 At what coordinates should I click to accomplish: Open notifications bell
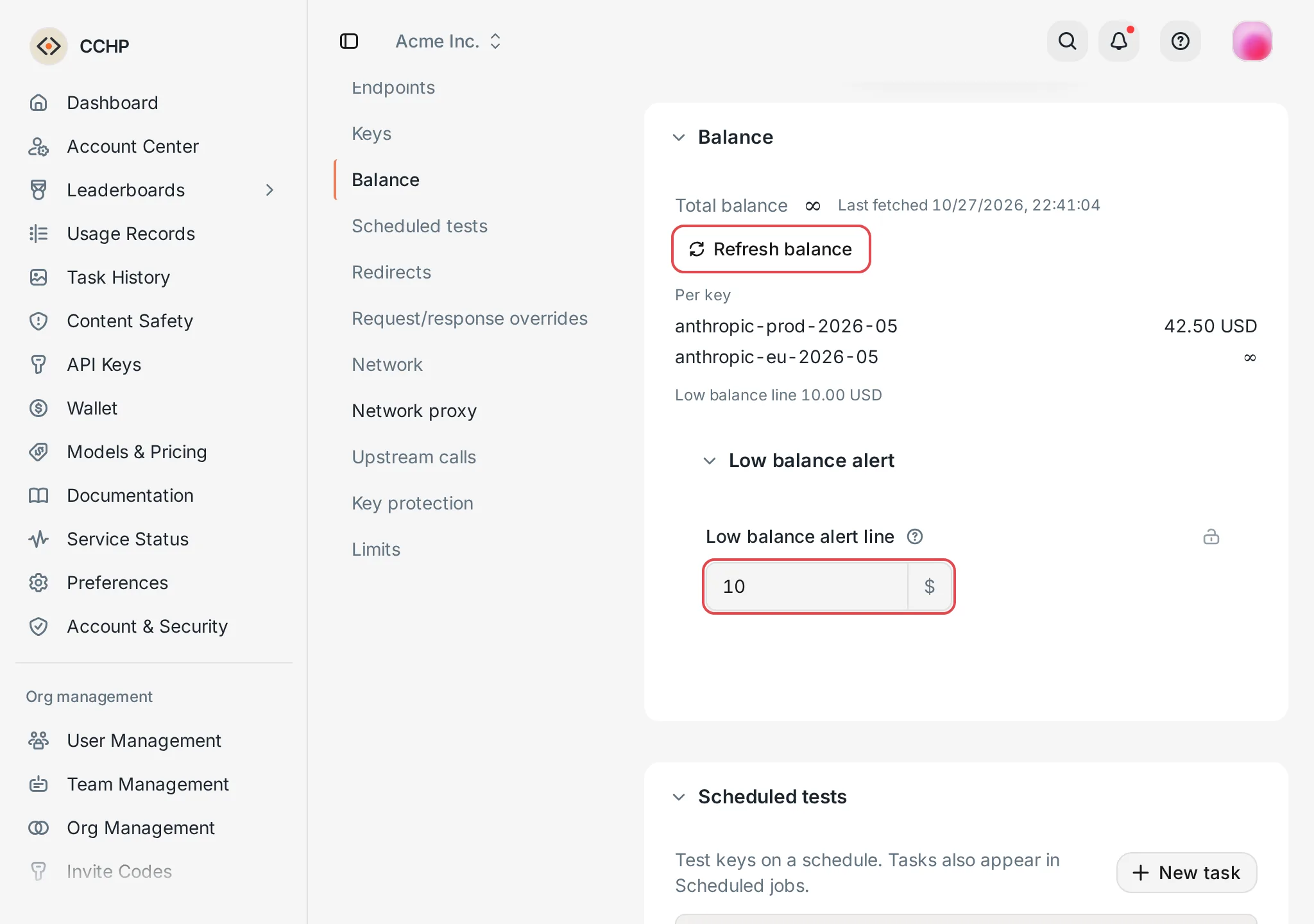tap(1118, 41)
